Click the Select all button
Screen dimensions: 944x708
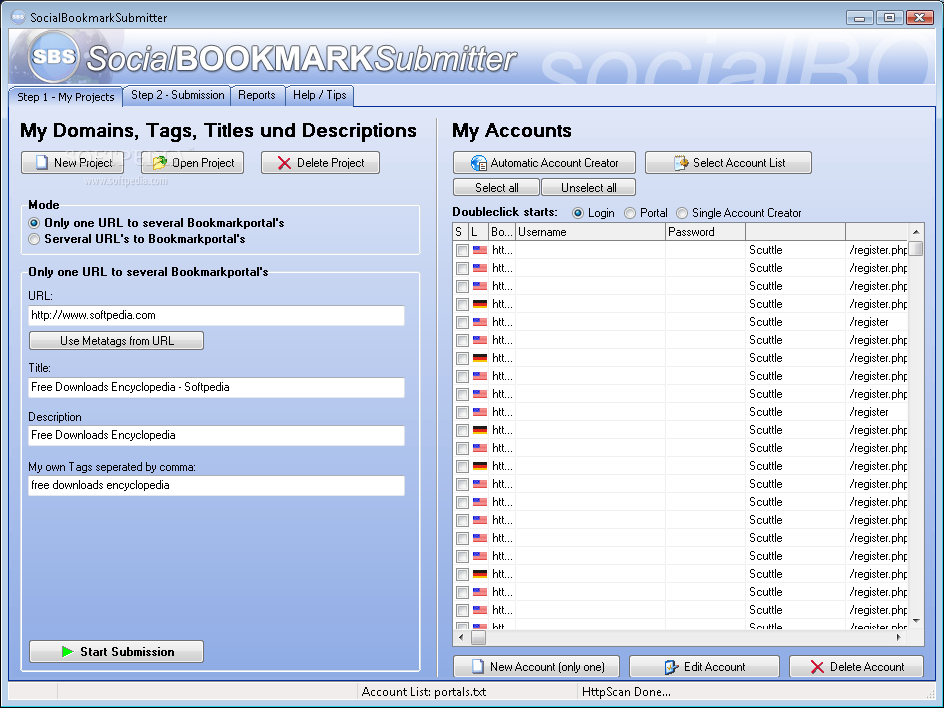point(496,188)
